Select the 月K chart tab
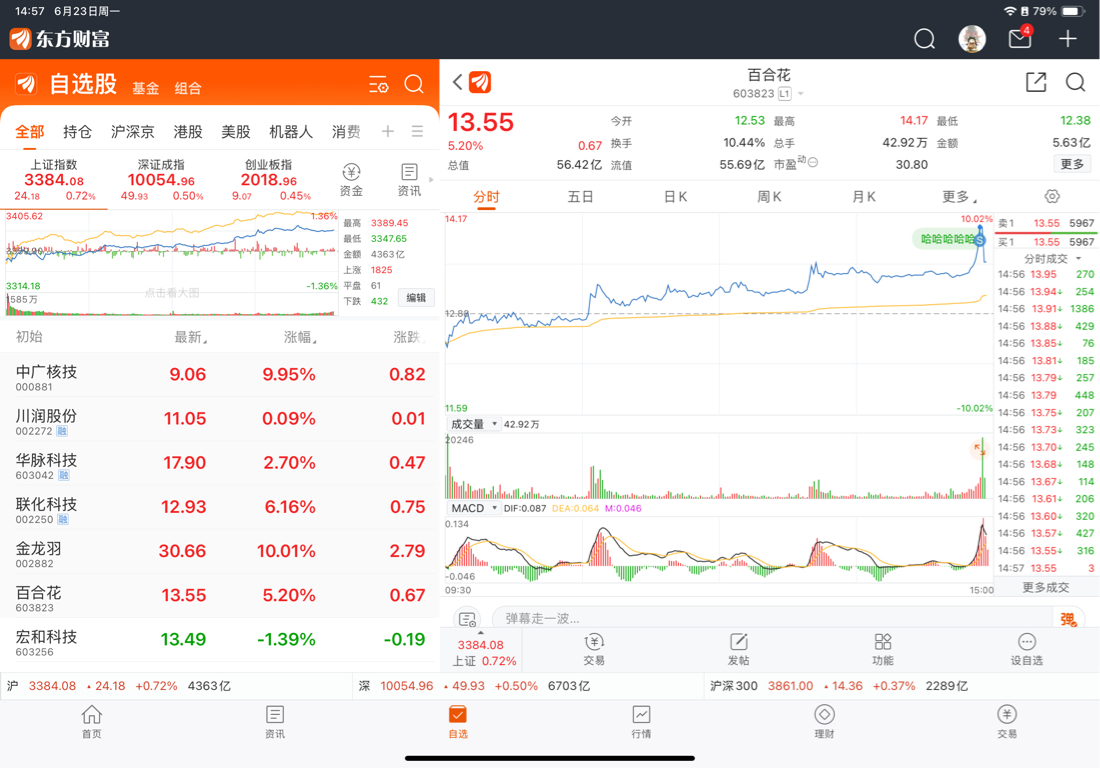The width and height of the screenshot is (1100, 768). click(864, 197)
